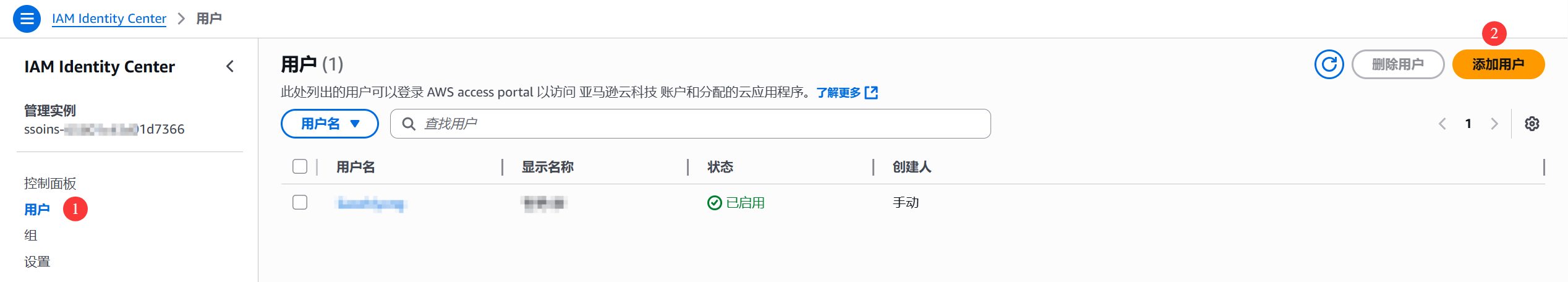The width and height of the screenshot is (1568, 282).
Task: Click the 删除用户 button
Action: 1397,64
